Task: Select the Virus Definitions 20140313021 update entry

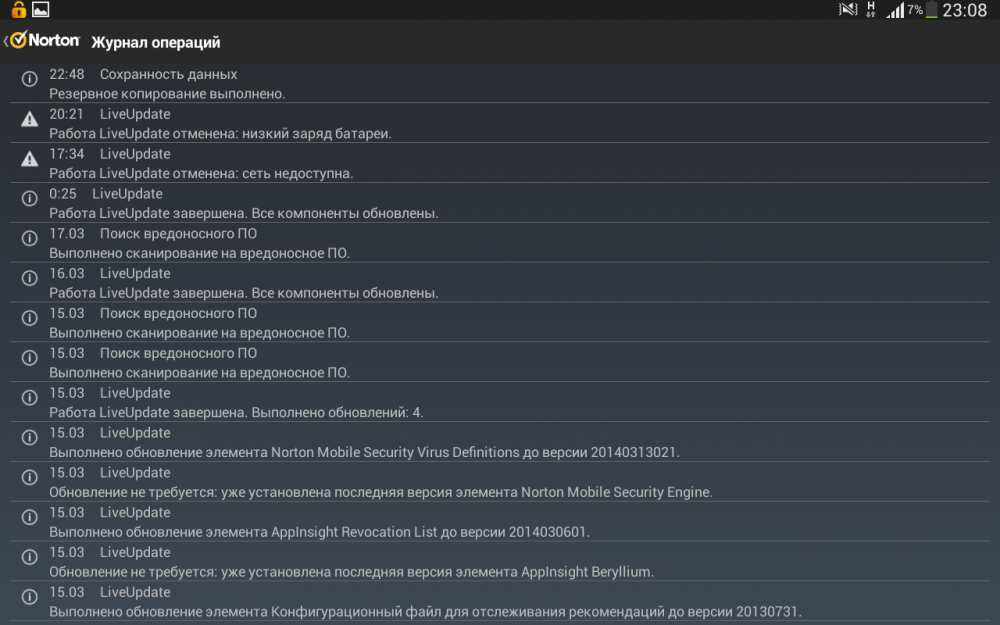Action: (x=364, y=452)
